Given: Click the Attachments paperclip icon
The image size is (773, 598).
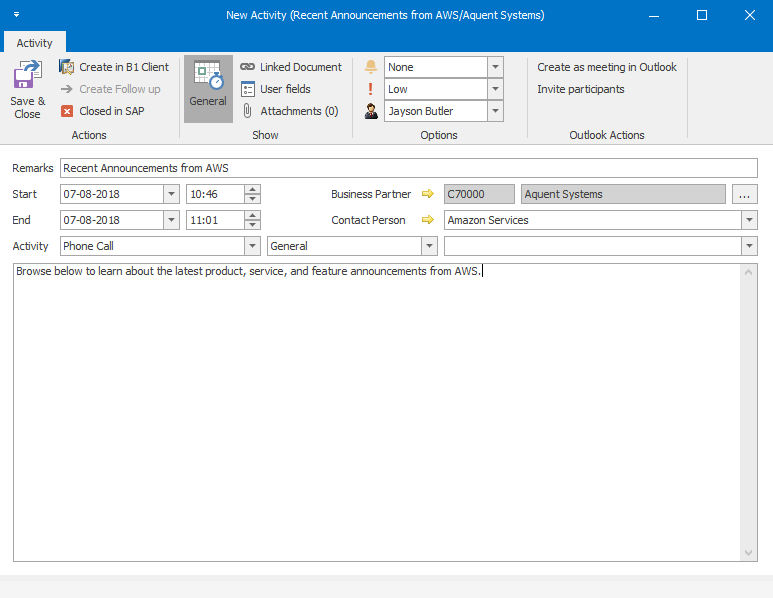Looking at the screenshot, I should [x=247, y=111].
